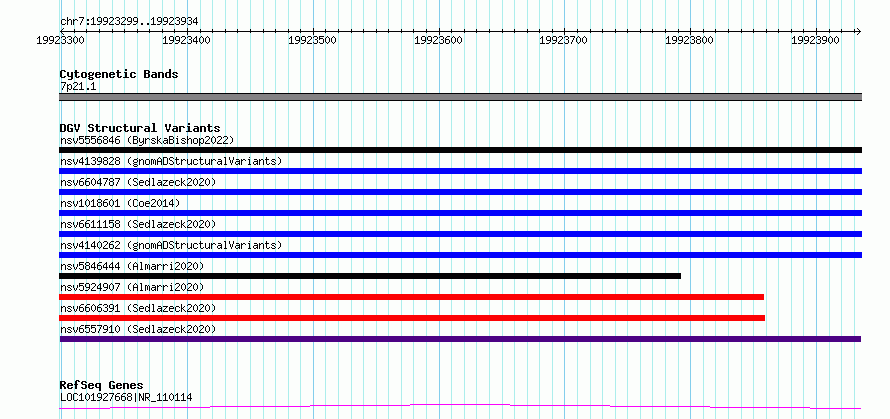This screenshot has height=419, width=890.
Task: Click ruler position 19923900
Action: [x=816, y=40]
